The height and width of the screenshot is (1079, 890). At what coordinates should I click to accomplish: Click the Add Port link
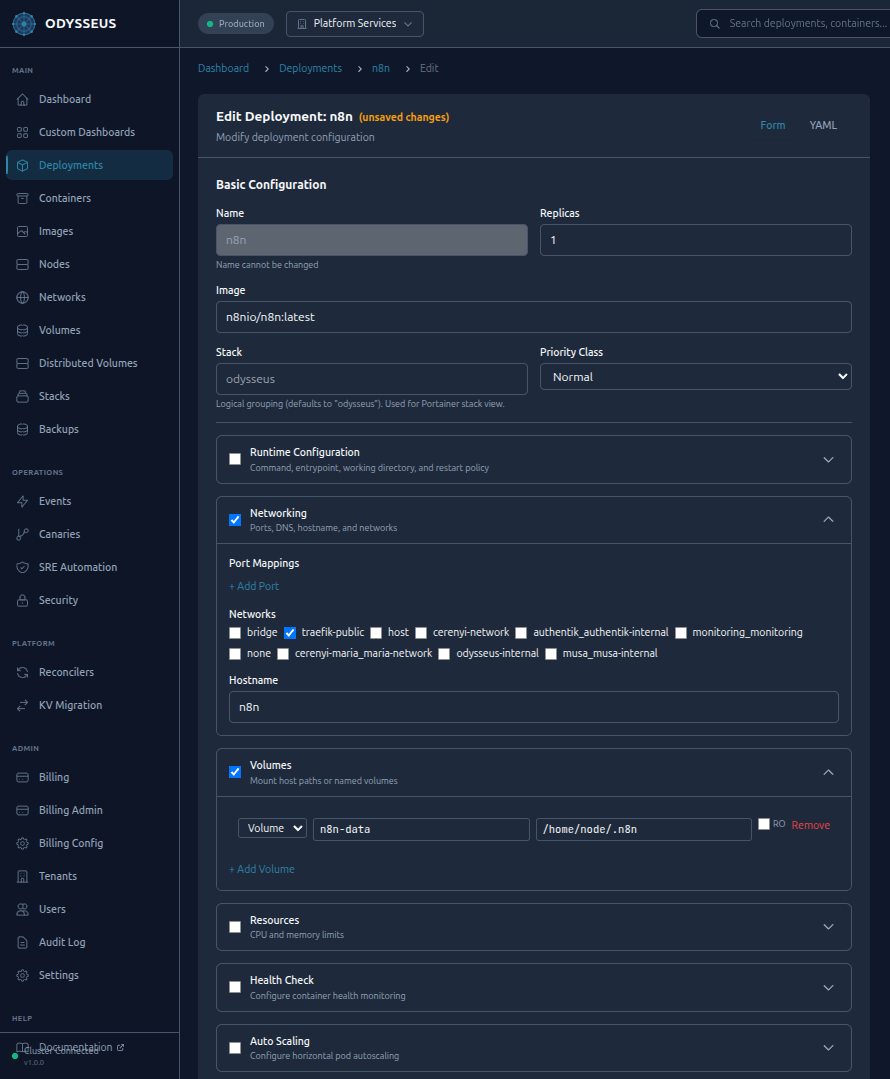click(253, 585)
